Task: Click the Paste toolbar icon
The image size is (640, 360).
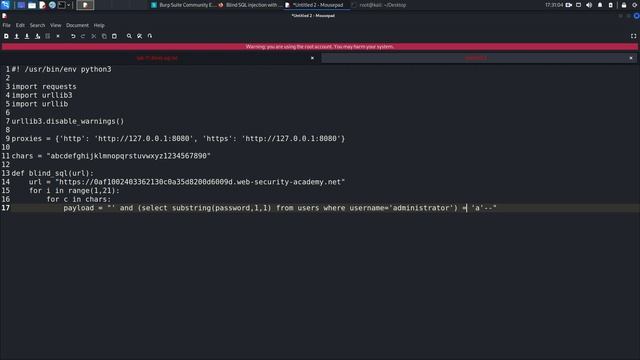Action: pyautogui.click(x=114, y=36)
